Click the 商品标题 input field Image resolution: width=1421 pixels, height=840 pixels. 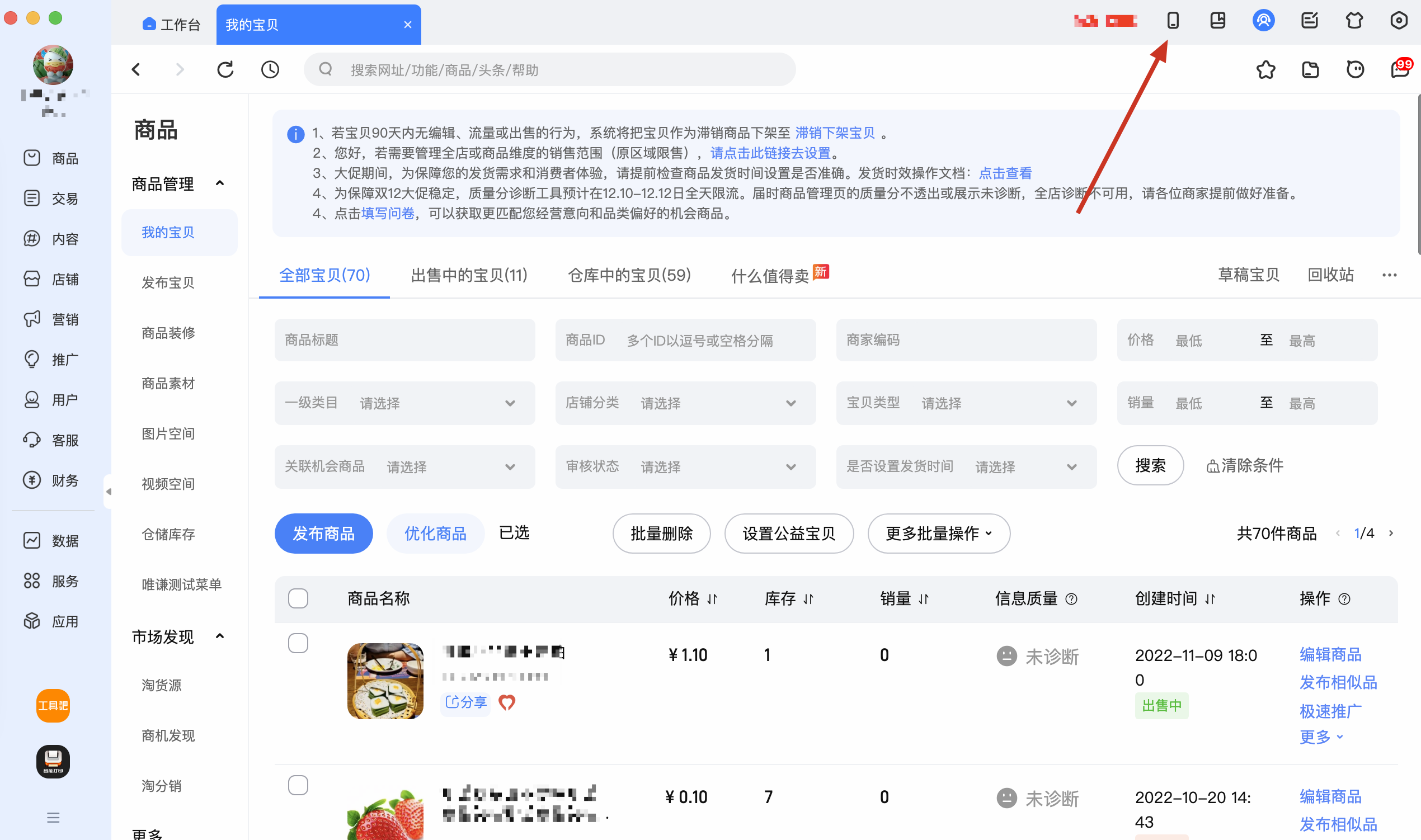coord(404,340)
